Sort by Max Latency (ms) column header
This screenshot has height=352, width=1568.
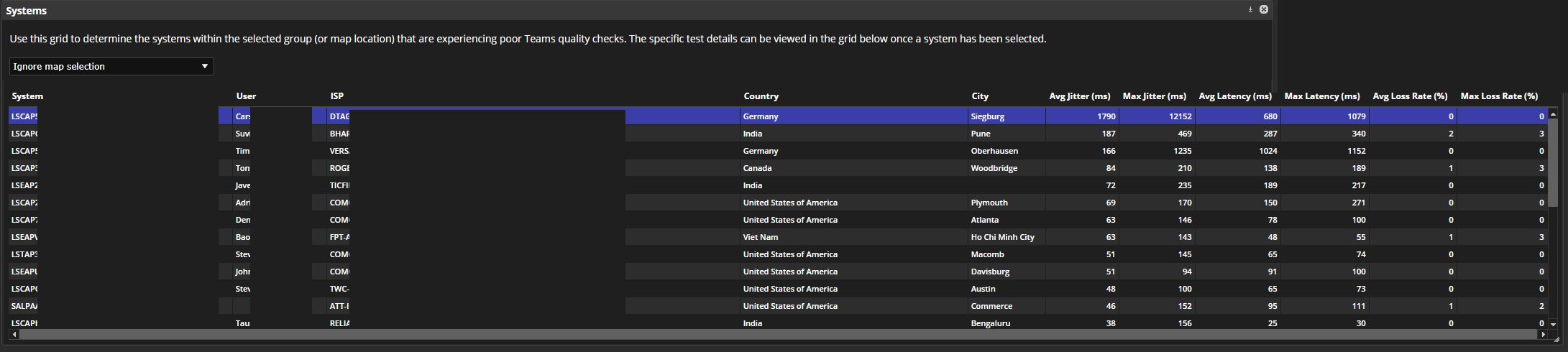[1321, 96]
